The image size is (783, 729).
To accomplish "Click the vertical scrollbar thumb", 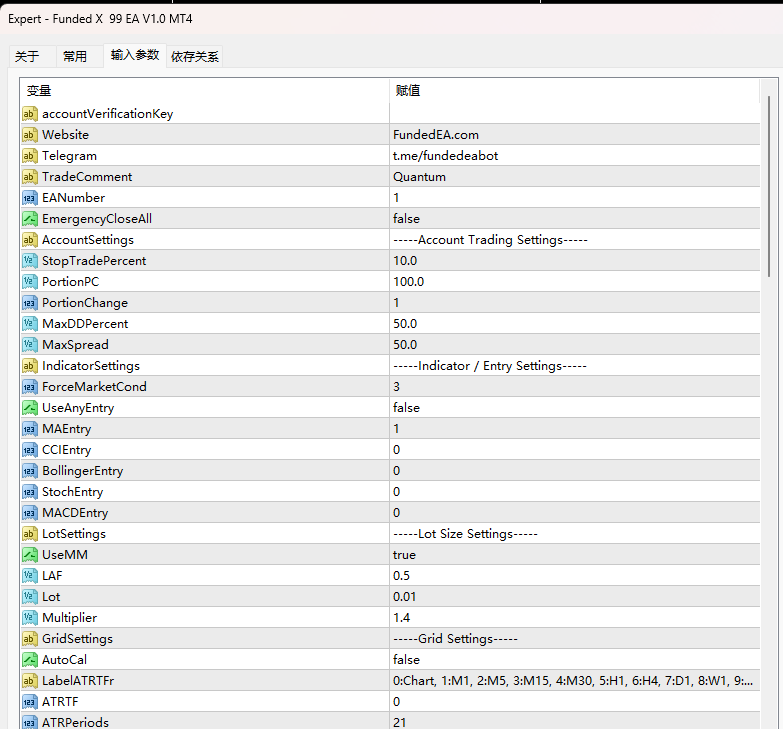I will coord(769,186).
